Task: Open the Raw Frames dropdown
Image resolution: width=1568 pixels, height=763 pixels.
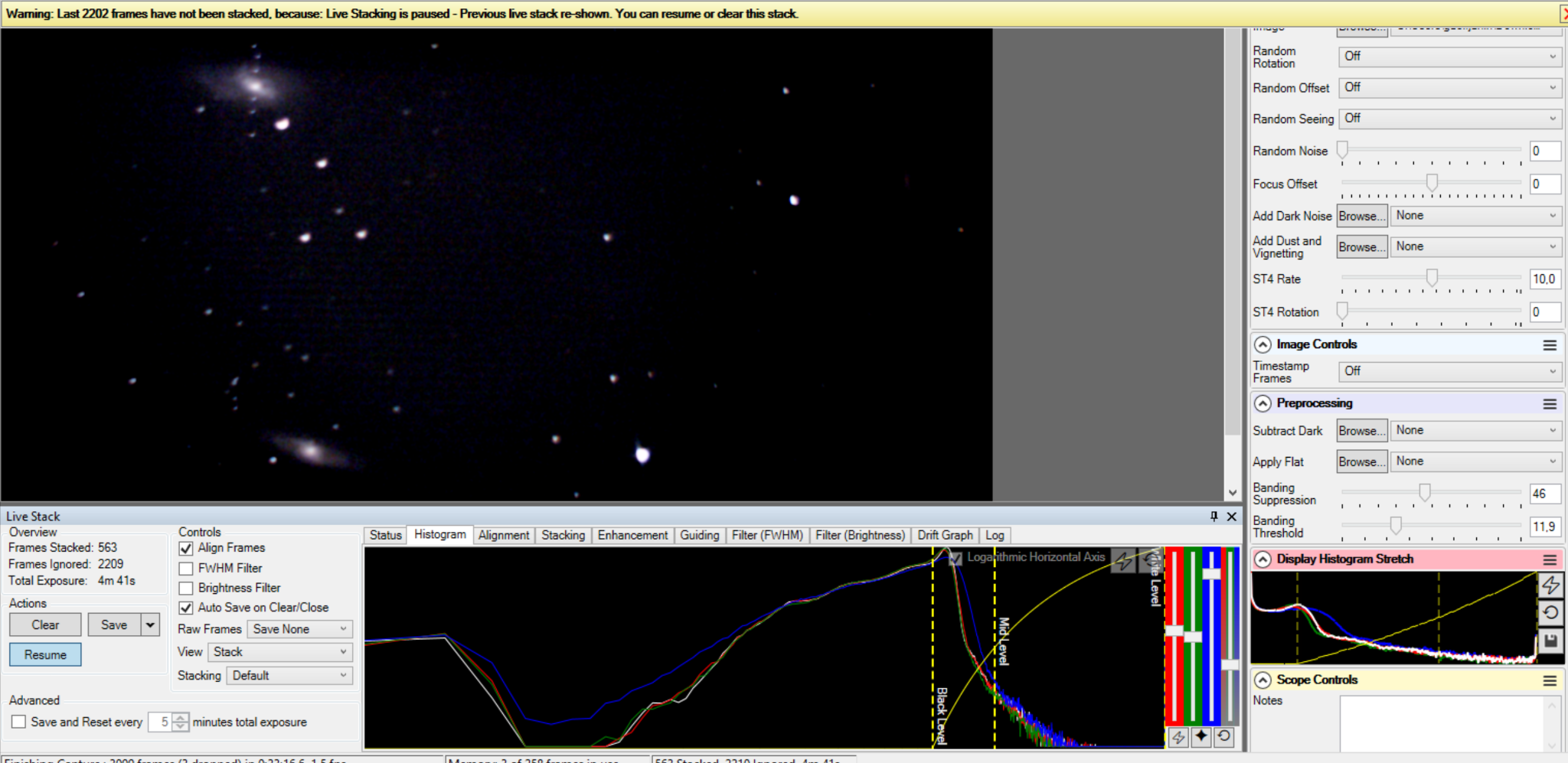Action: click(299, 629)
